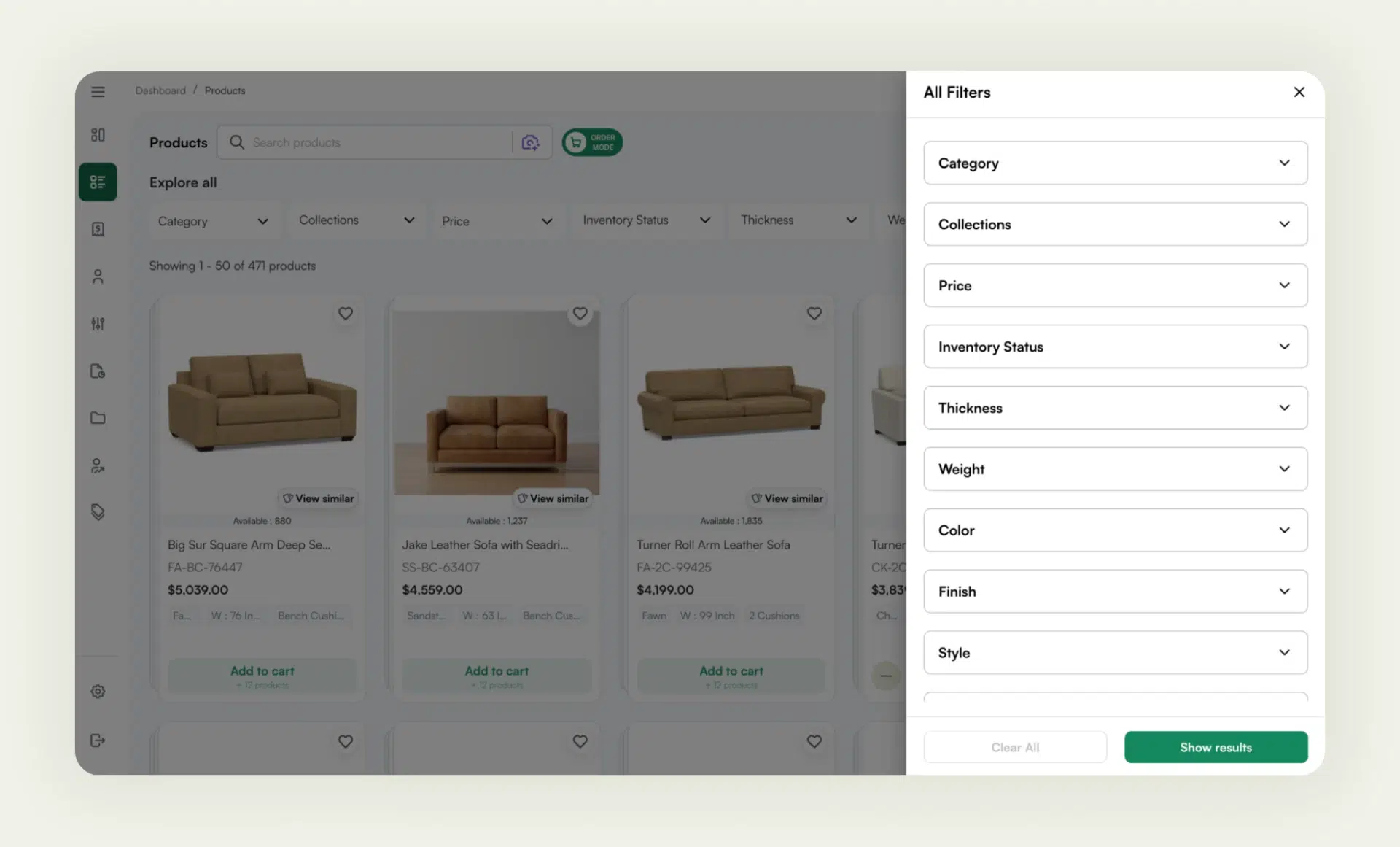Open the invoices icon in the sidebar
This screenshot has height=847, width=1400.
click(x=98, y=228)
